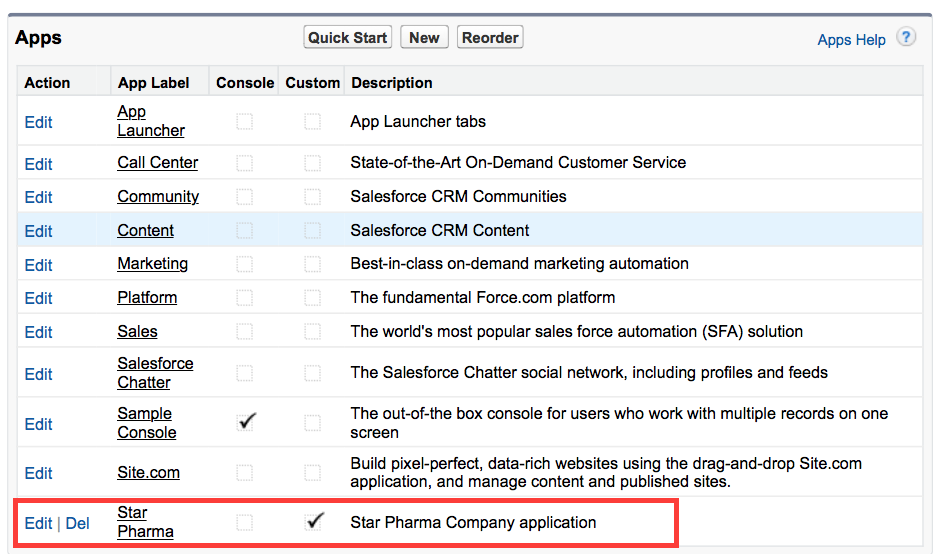Edit the Sample Console app
Screen dimensions: 946x554
(39, 424)
